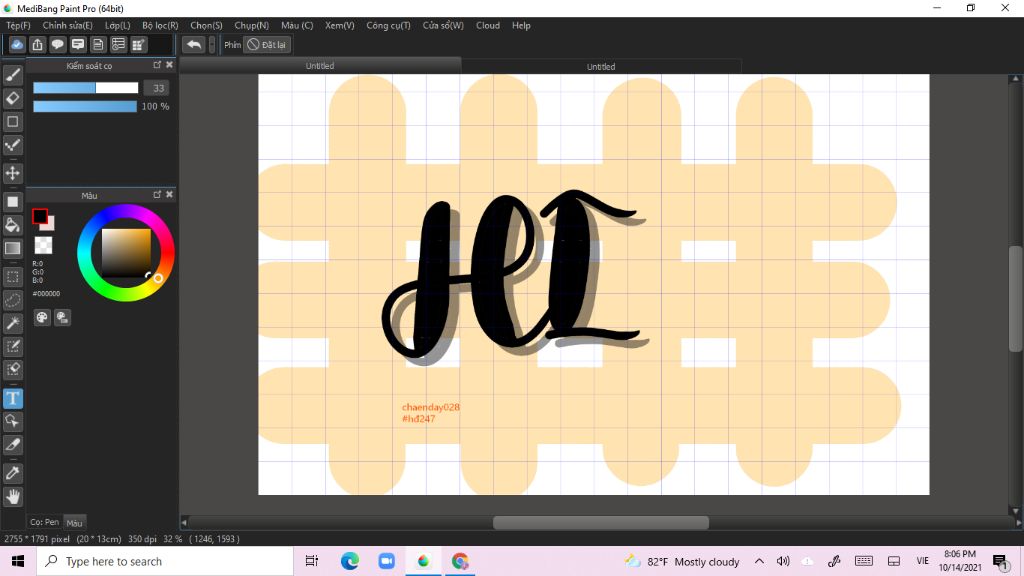Switch to the Cọ: Pen panel tab
1024x576 pixels.
(44, 522)
